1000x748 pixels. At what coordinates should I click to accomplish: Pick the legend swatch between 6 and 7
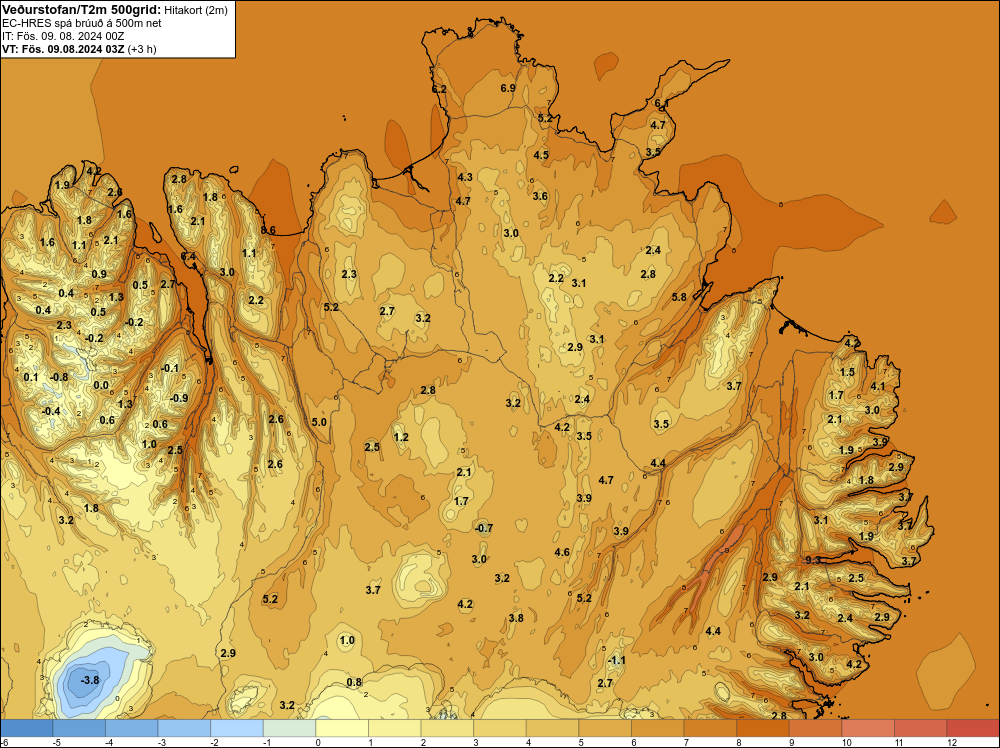tap(658, 728)
